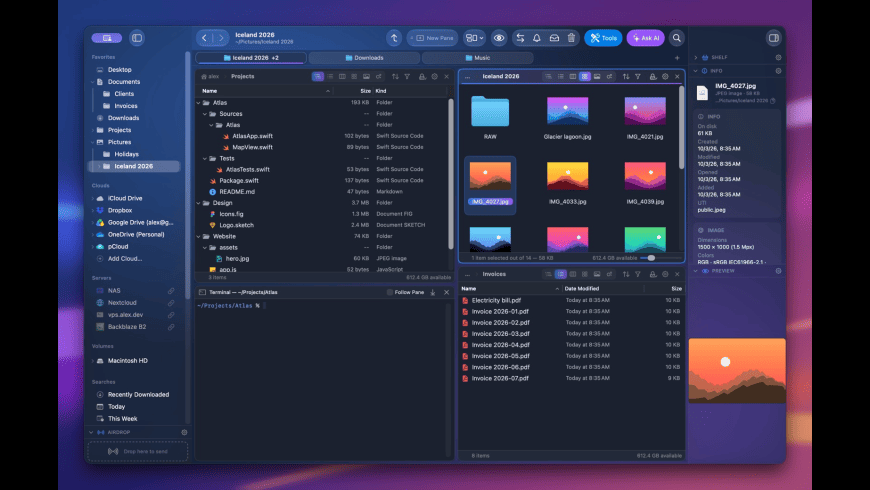870x490 pixels.
Task: Open AirDrop section gear settings
Action: point(184,432)
